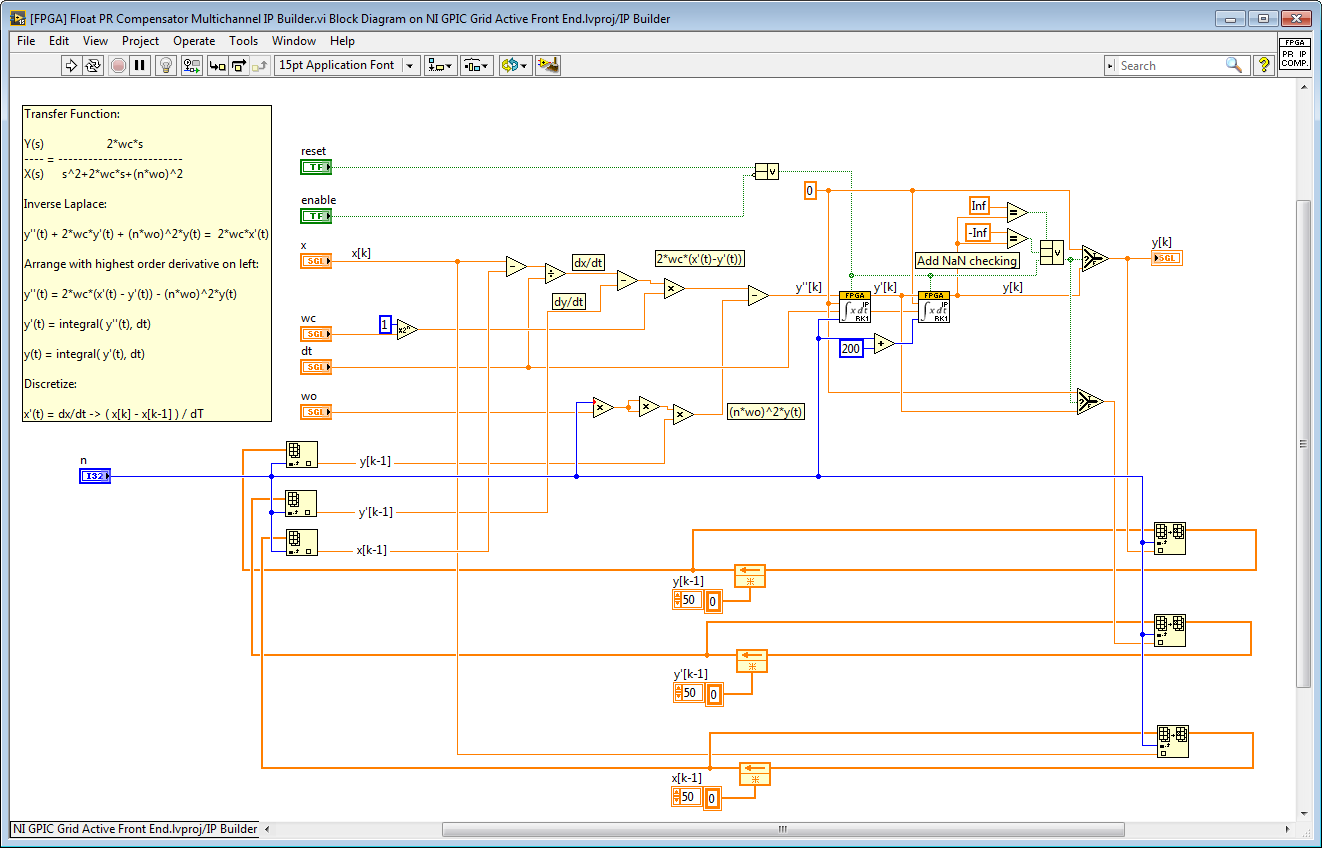Open the File menu

tap(26, 41)
